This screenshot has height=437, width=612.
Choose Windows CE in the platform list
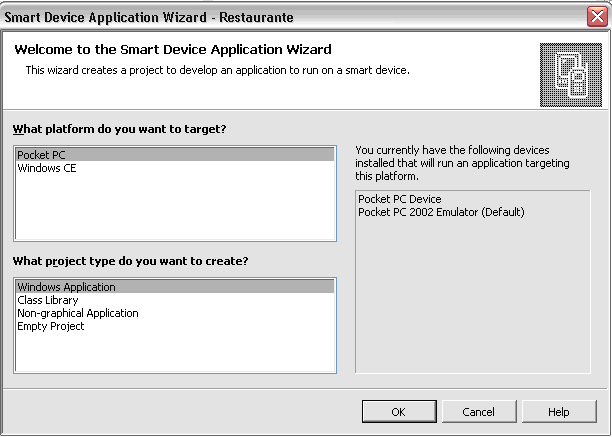[x=46, y=168]
